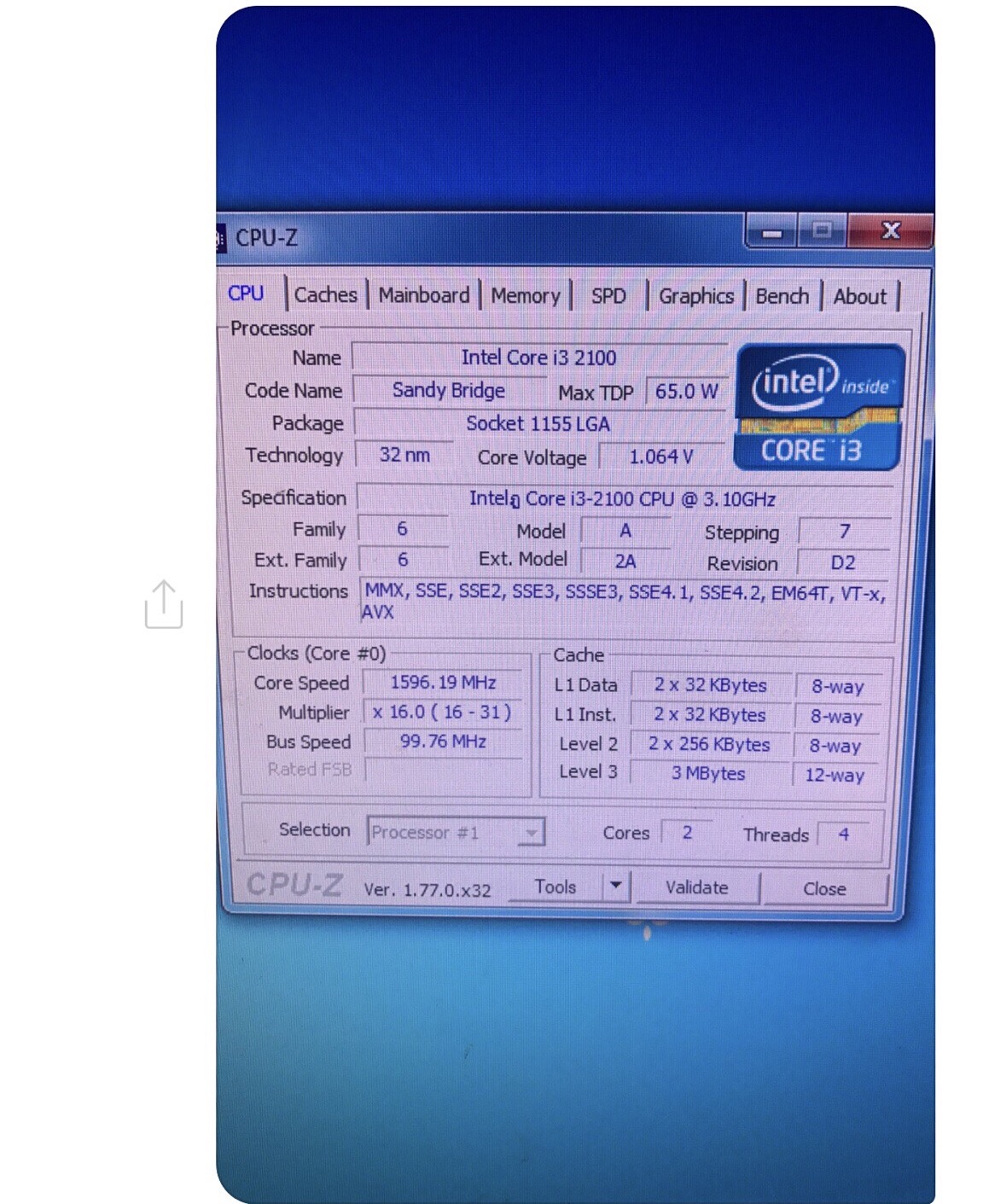Open the Mainboard tab
The height and width of the screenshot is (1204, 983).
pos(423,295)
